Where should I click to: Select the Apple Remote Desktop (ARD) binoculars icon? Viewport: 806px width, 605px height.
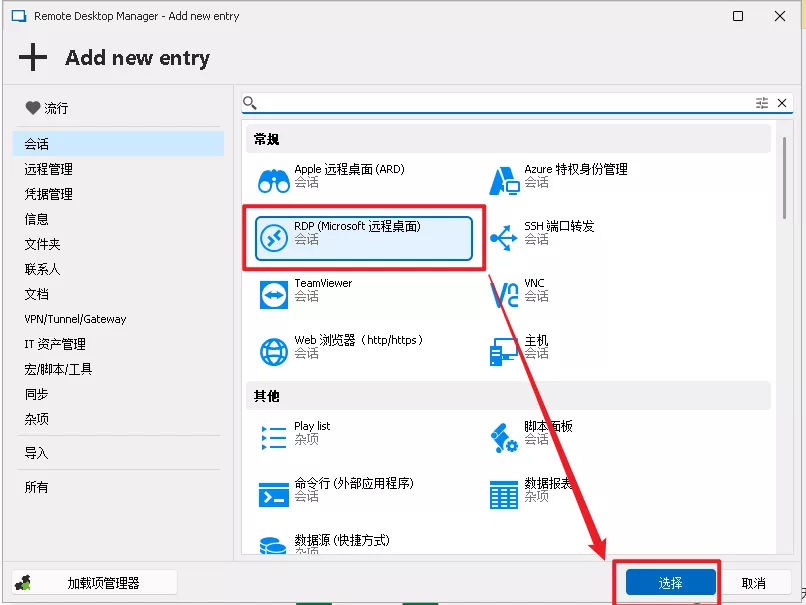pos(273,181)
